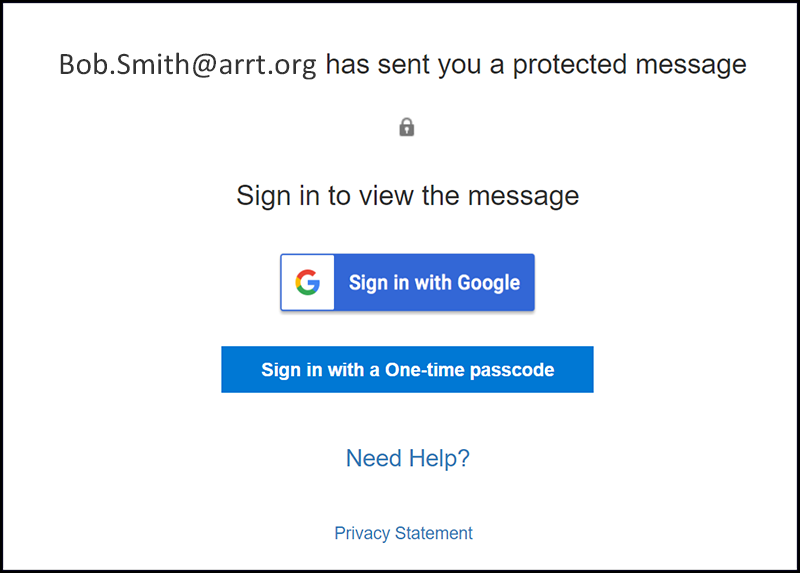Choose Sign in with a One-time passcode
Screen dimensions: 800x573
[x=407, y=369]
